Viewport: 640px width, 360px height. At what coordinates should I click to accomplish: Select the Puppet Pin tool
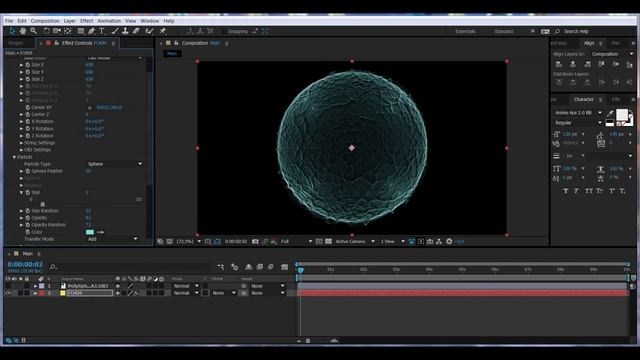tap(162, 31)
